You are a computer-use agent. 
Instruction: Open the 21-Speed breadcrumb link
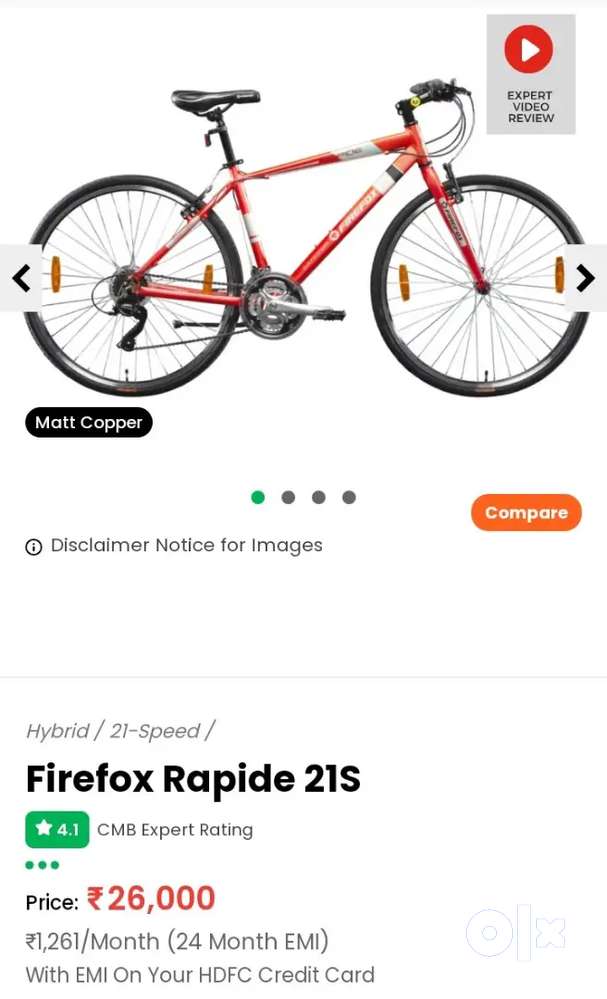click(155, 731)
